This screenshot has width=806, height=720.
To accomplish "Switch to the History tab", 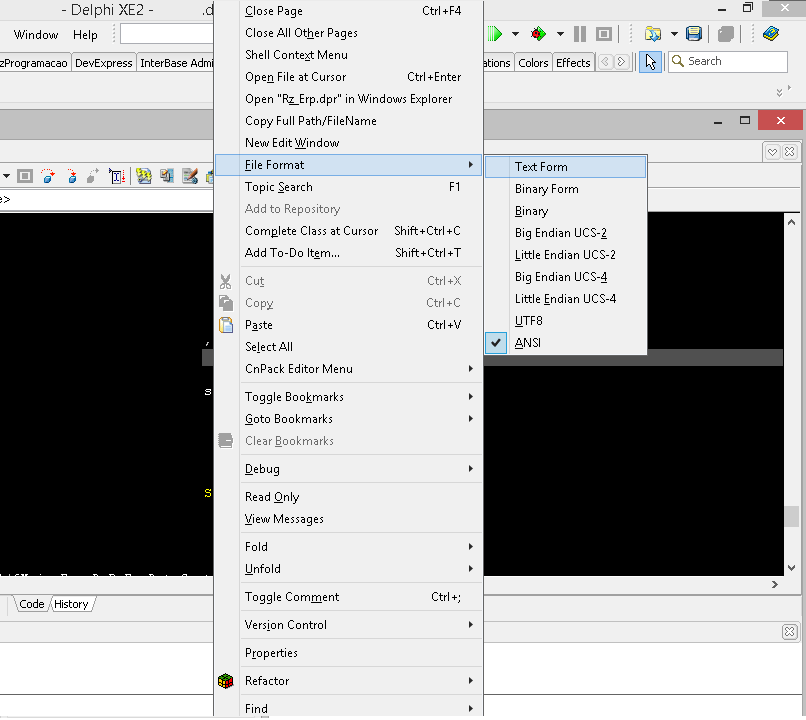I will (x=71, y=603).
